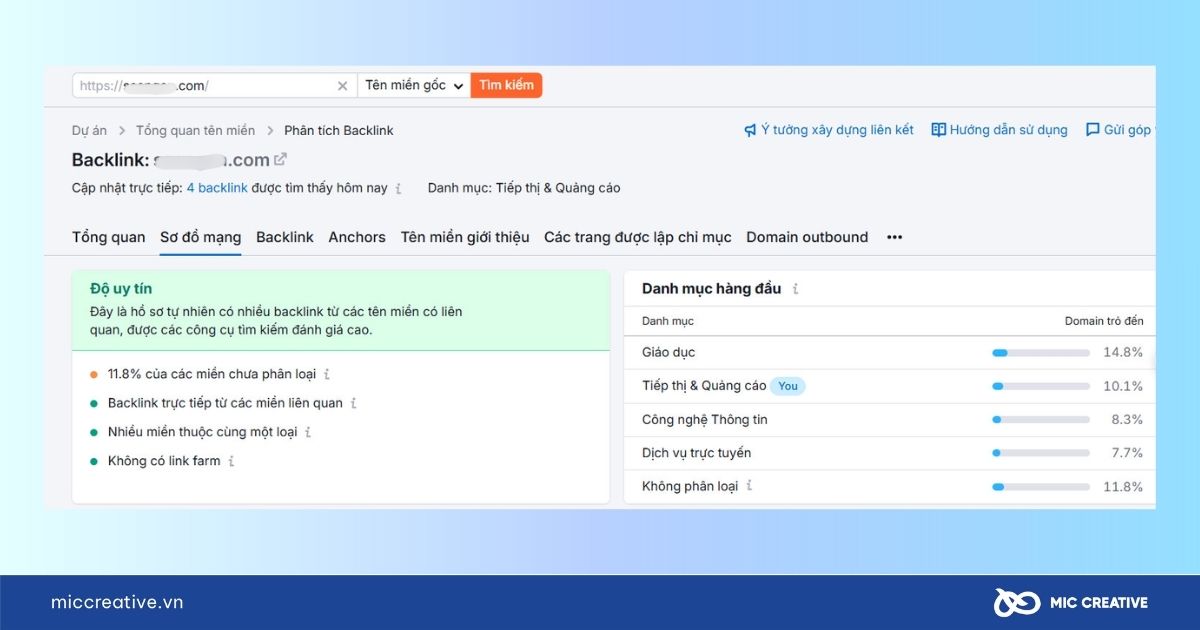This screenshot has width=1200, height=630.
Task: Open the 'Tên miền gốc' dropdown
Action: tap(413, 86)
